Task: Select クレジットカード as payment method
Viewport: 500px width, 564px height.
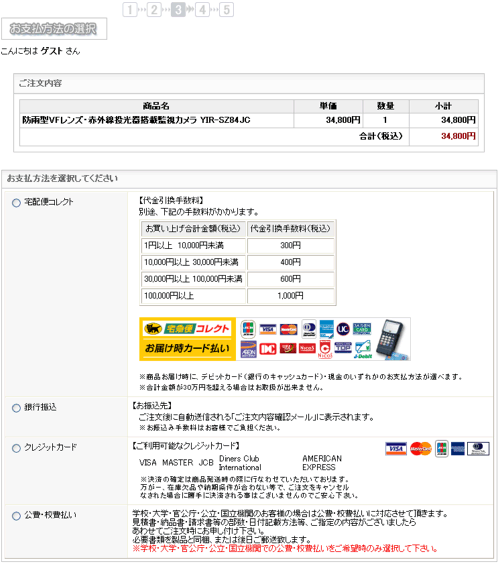Action: click(x=16, y=448)
